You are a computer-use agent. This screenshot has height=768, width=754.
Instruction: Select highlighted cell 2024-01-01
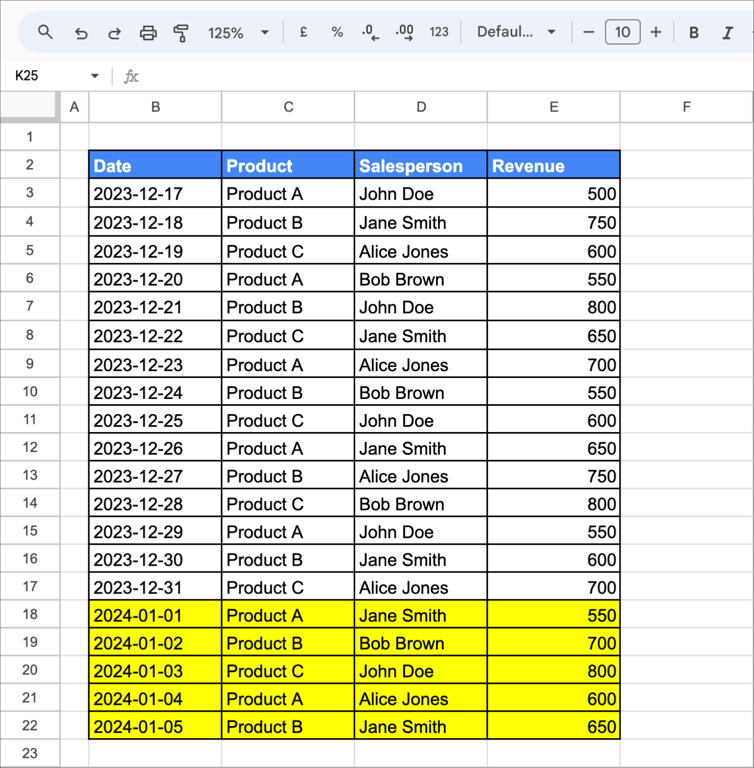(155, 615)
